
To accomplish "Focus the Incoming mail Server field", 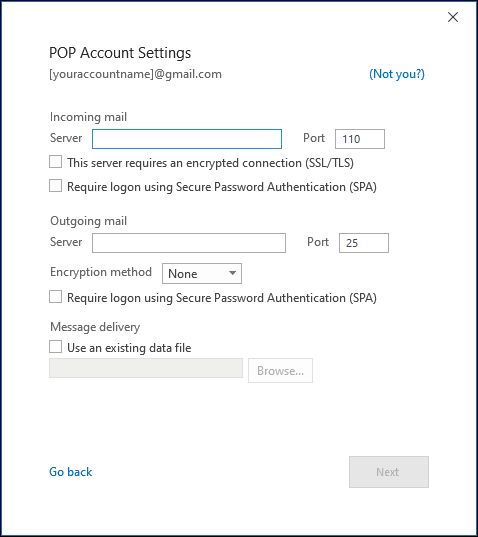I will click(187, 139).
